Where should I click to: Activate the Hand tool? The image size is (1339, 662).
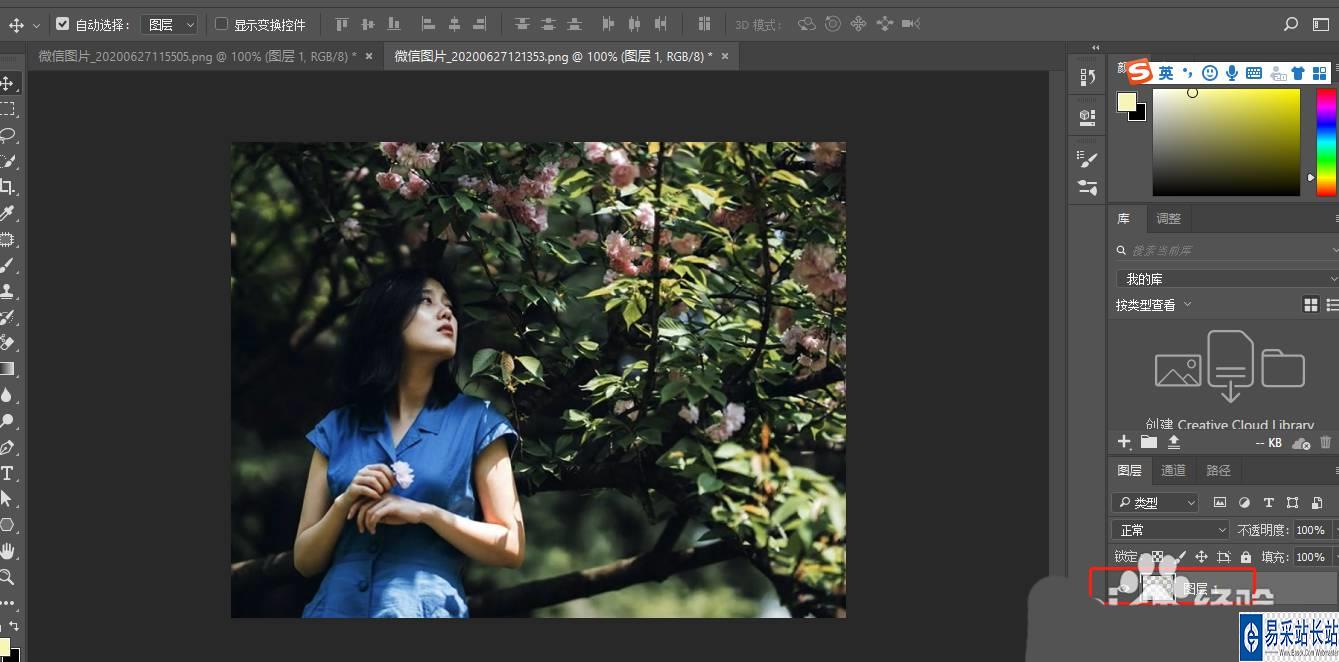7,551
